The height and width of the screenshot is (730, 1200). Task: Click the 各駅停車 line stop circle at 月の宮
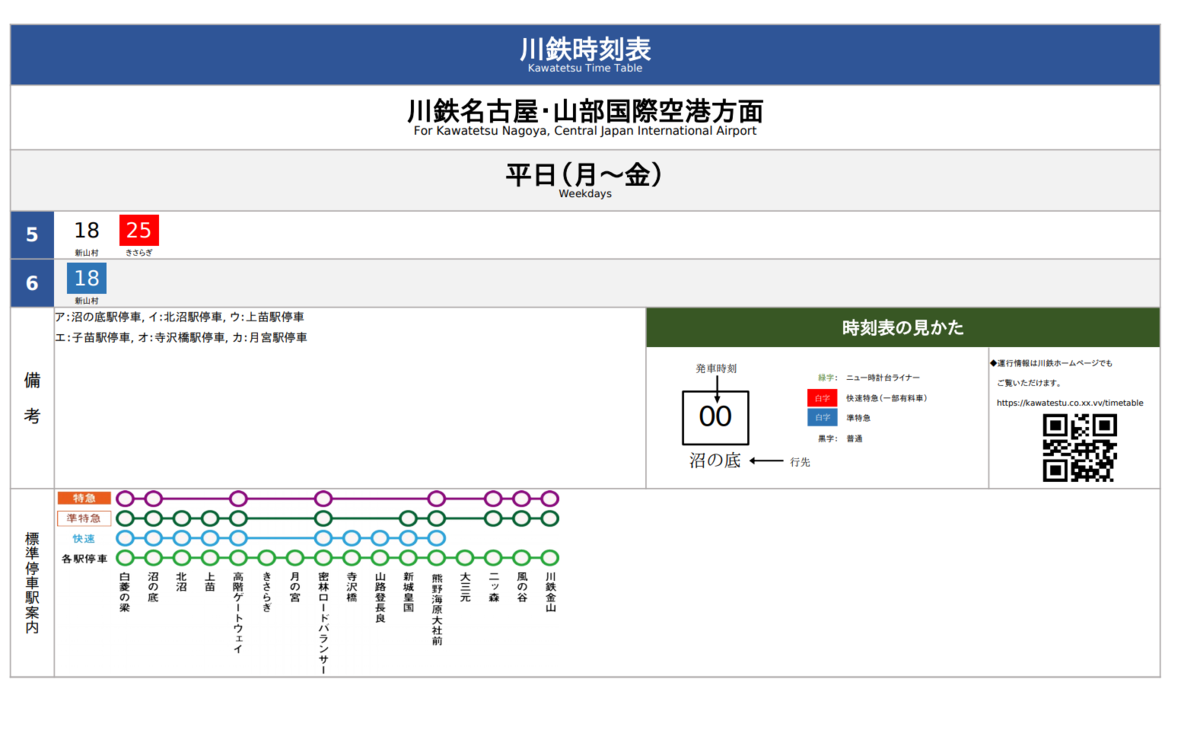pyautogui.click(x=295, y=558)
